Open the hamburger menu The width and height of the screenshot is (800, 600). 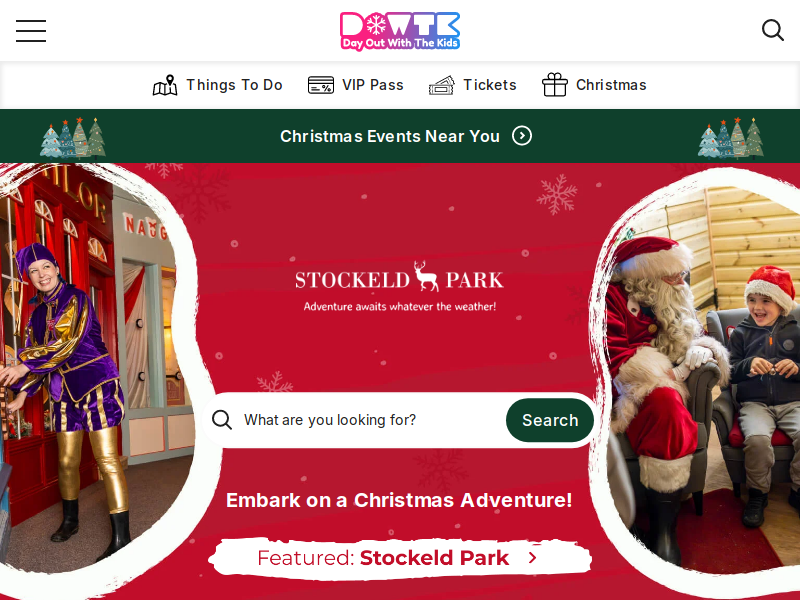click(31, 31)
